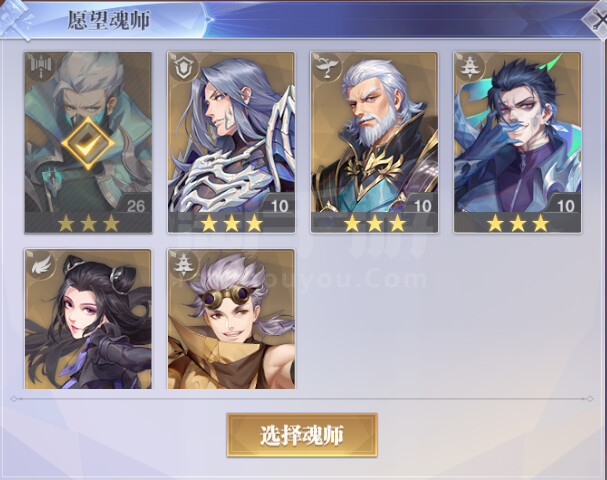
Task: Select the white-bearded elder character card
Action: tap(374, 142)
